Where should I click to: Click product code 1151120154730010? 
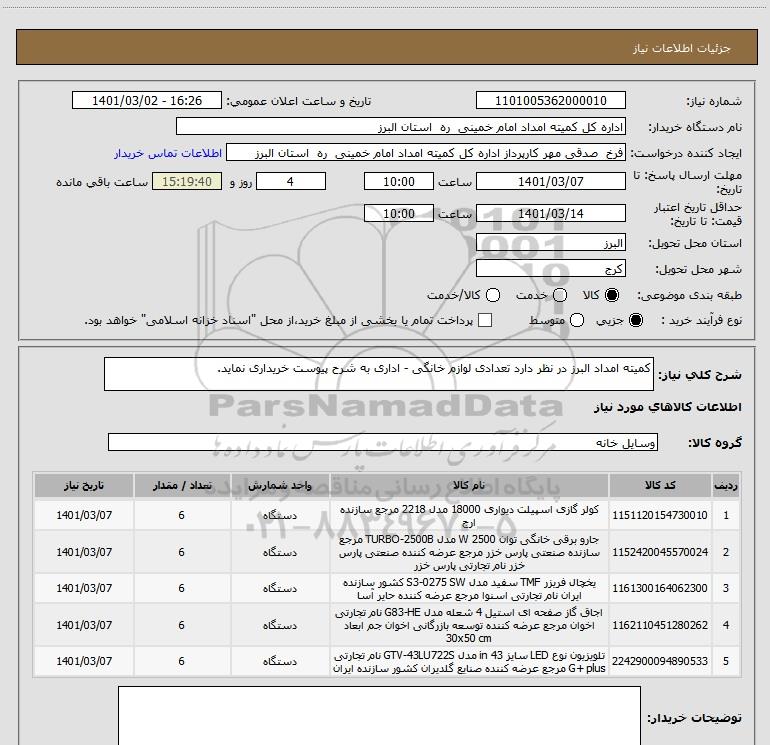(x=660, y=515)
